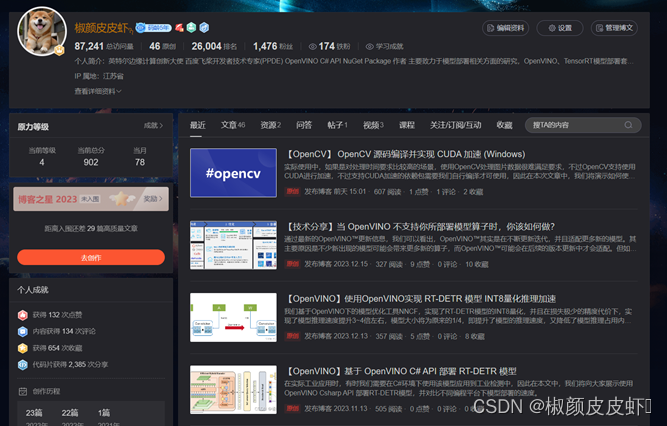Click the blue comments icon beside 134 次评论
Screen dimensions: 667x426
click(x=23, y=332)
